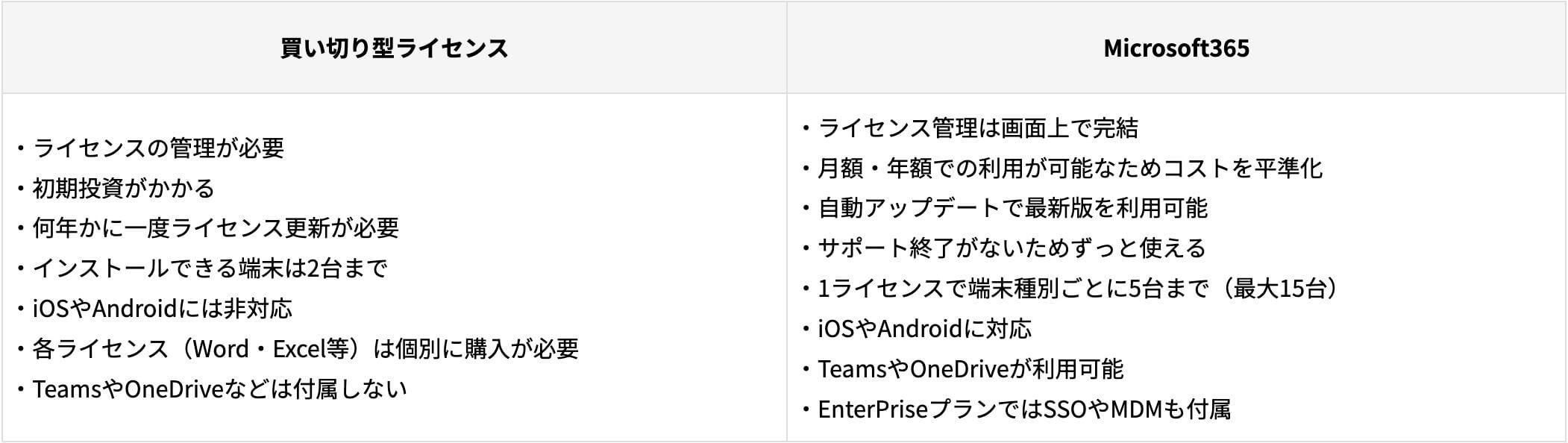The height and width of the screenshot is (443, 1568).
Task: Select the ライセンスの管理が必要 line
Action: [x=158, y=148]
